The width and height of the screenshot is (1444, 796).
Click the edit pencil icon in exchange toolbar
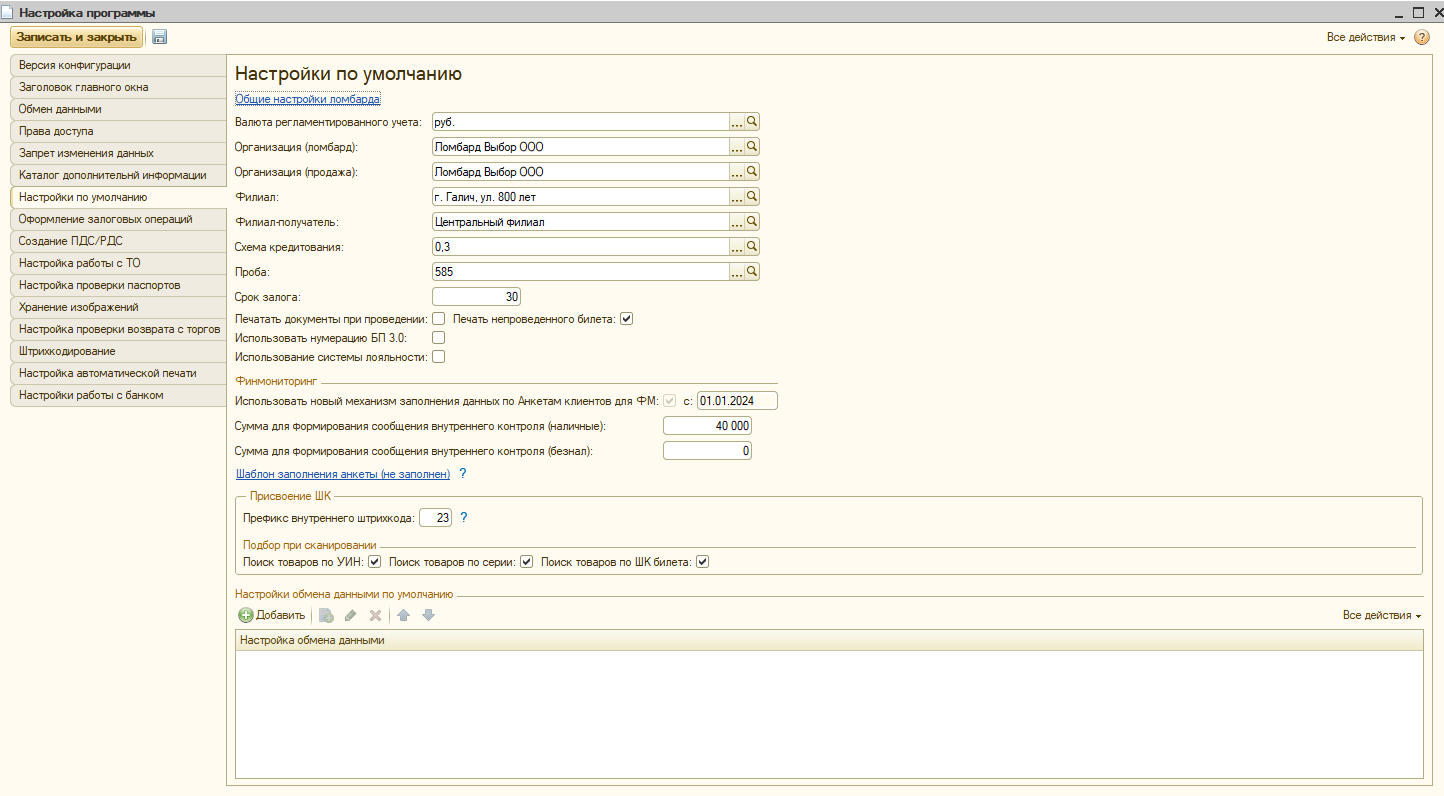pyautogui.click(x=350, y=615)
